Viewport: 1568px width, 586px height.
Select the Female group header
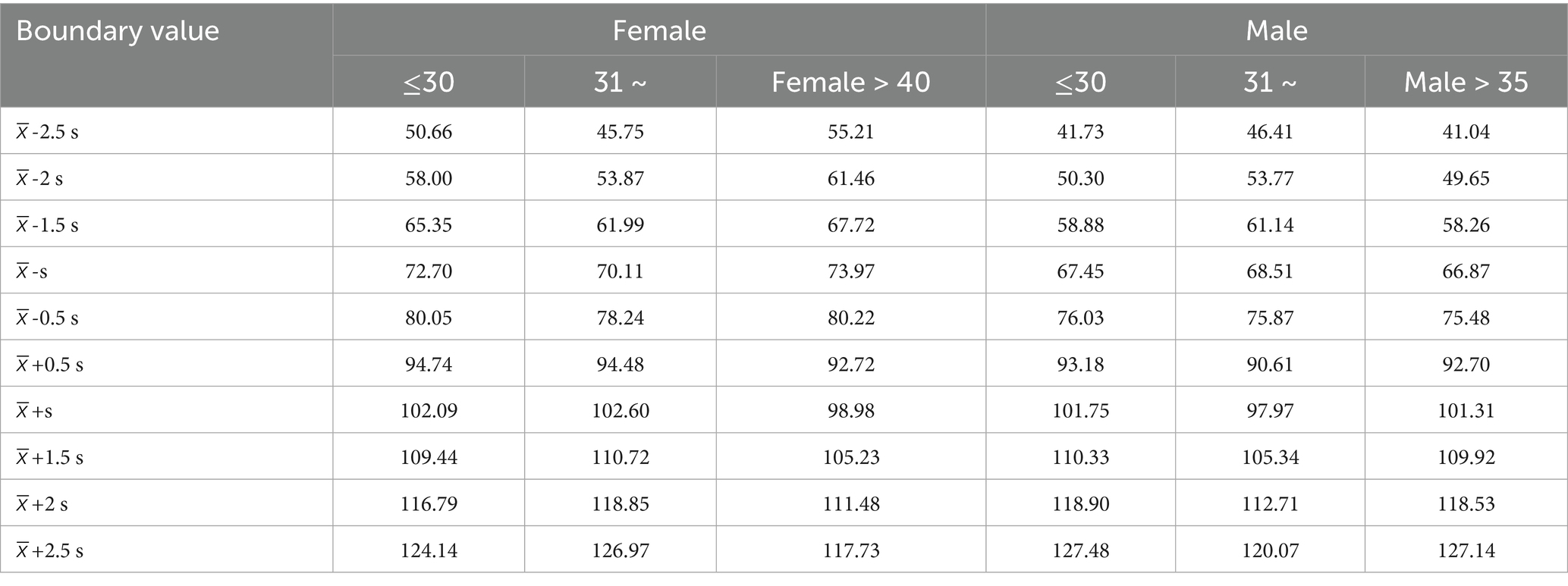(x=658, y=30)
